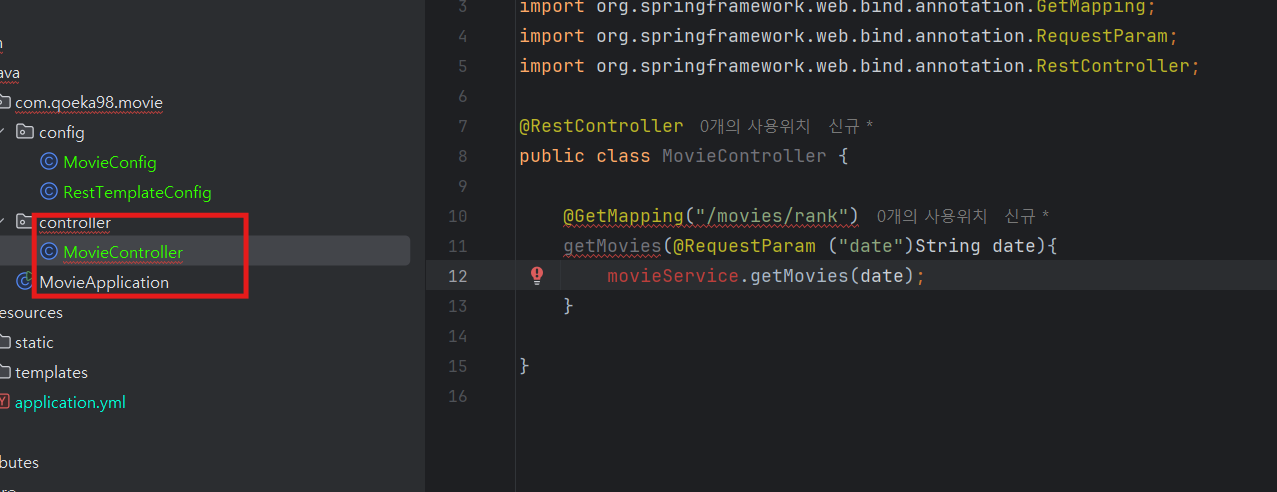Click RestController in the line 5 import

coord(1113,66)
